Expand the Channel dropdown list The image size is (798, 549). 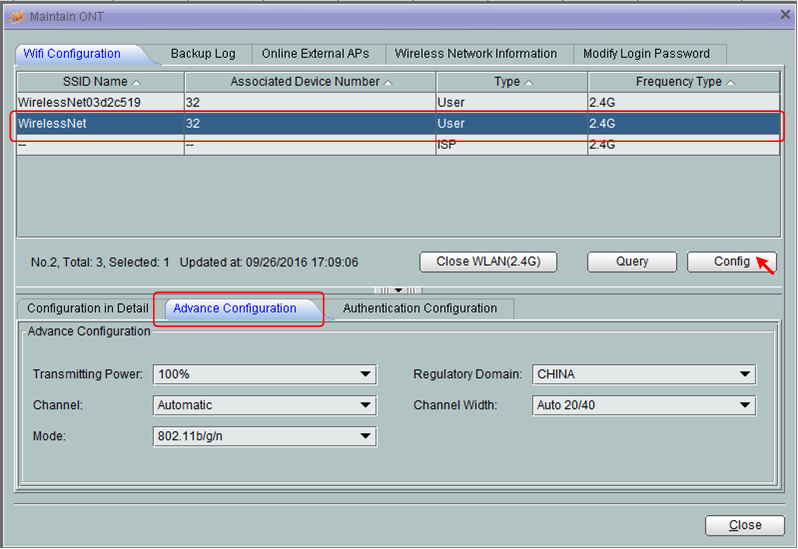265,406
